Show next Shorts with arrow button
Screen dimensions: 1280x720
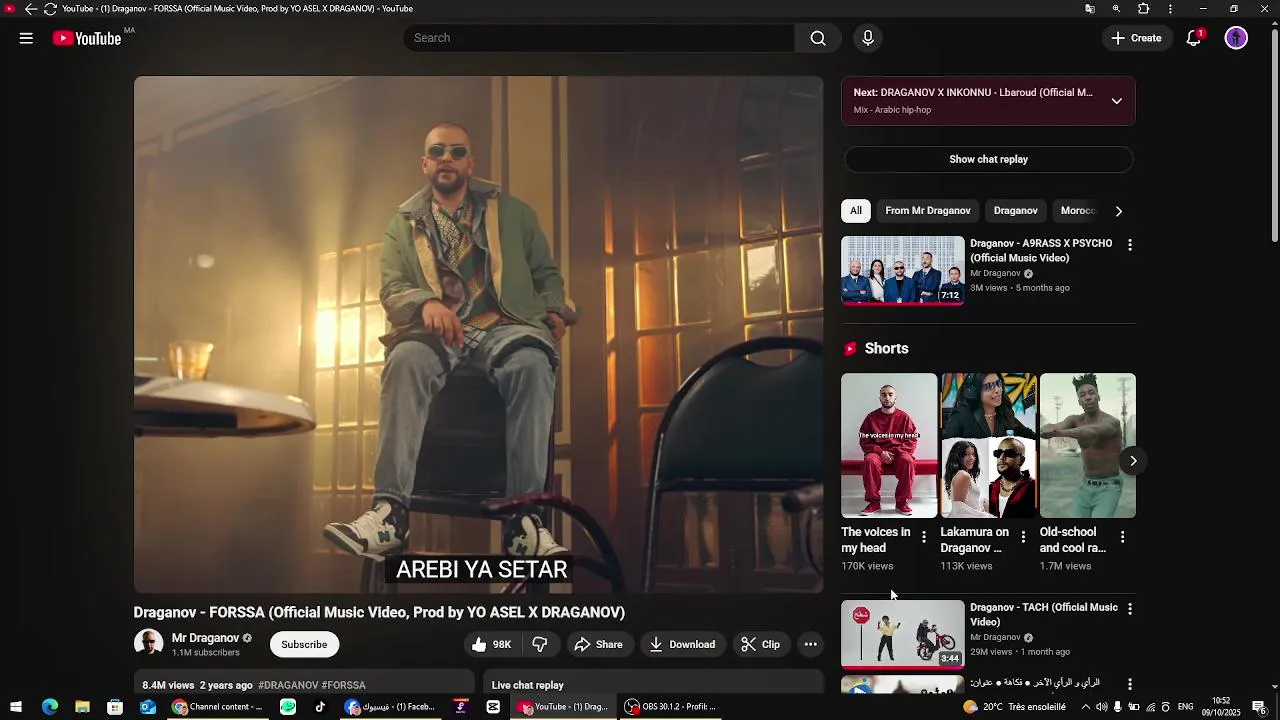pyautogui.click(x=1132, y=461)
